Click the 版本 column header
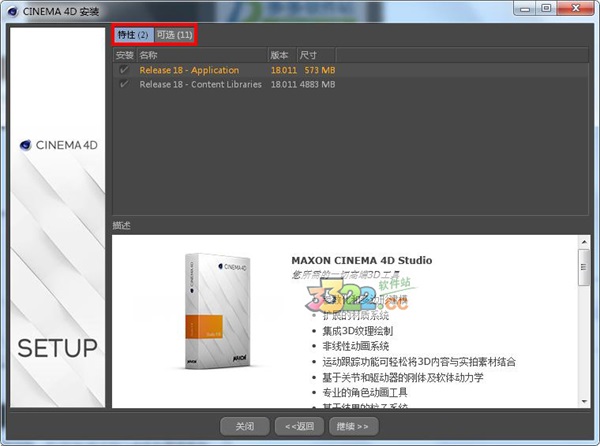The image size is (600, 446). pyautogui.click(x=282, y=55)
